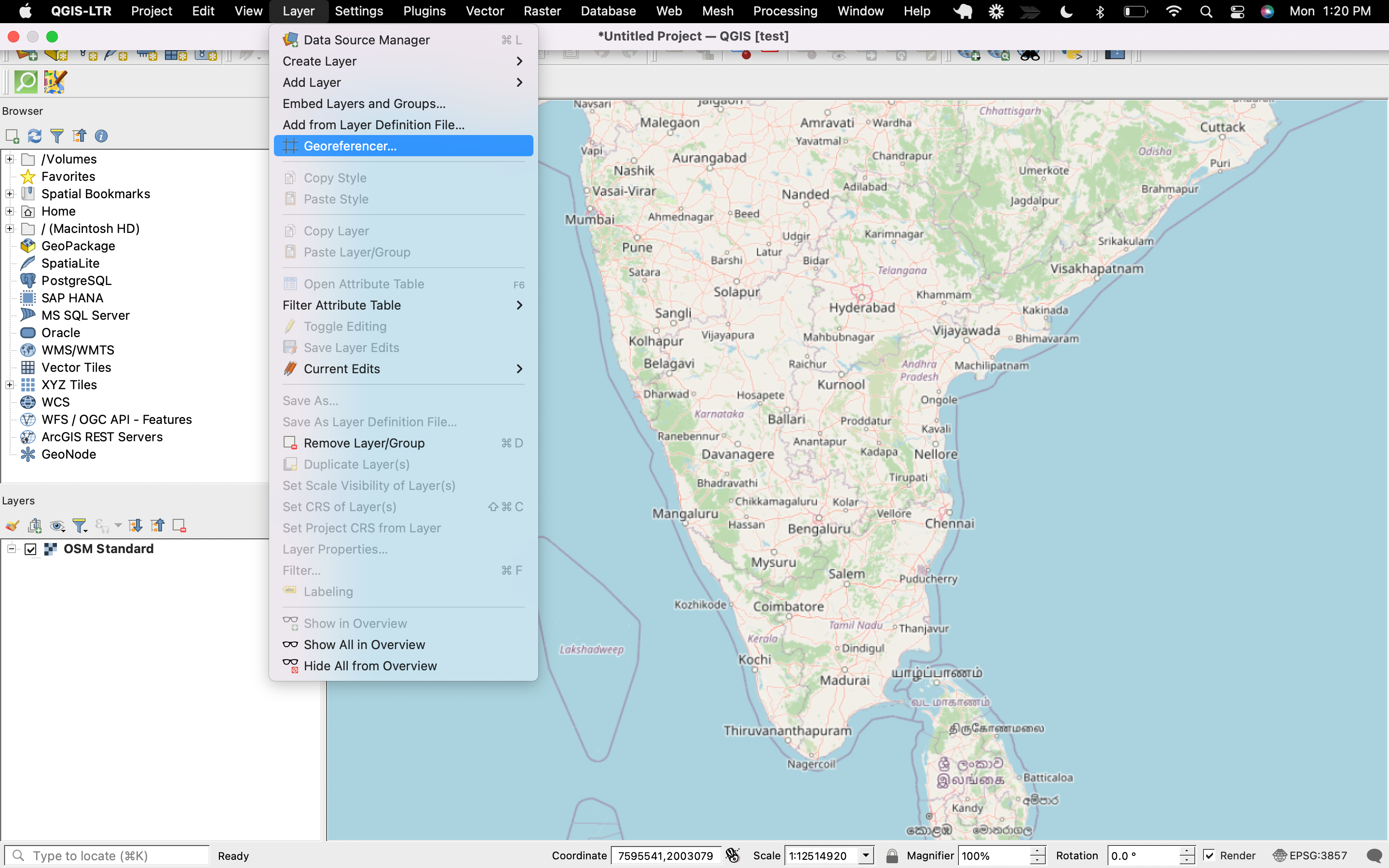The height and width of the screenshot is (868, 1389).
Task: Open the Current Edits submenu
Action: (404, 368)
